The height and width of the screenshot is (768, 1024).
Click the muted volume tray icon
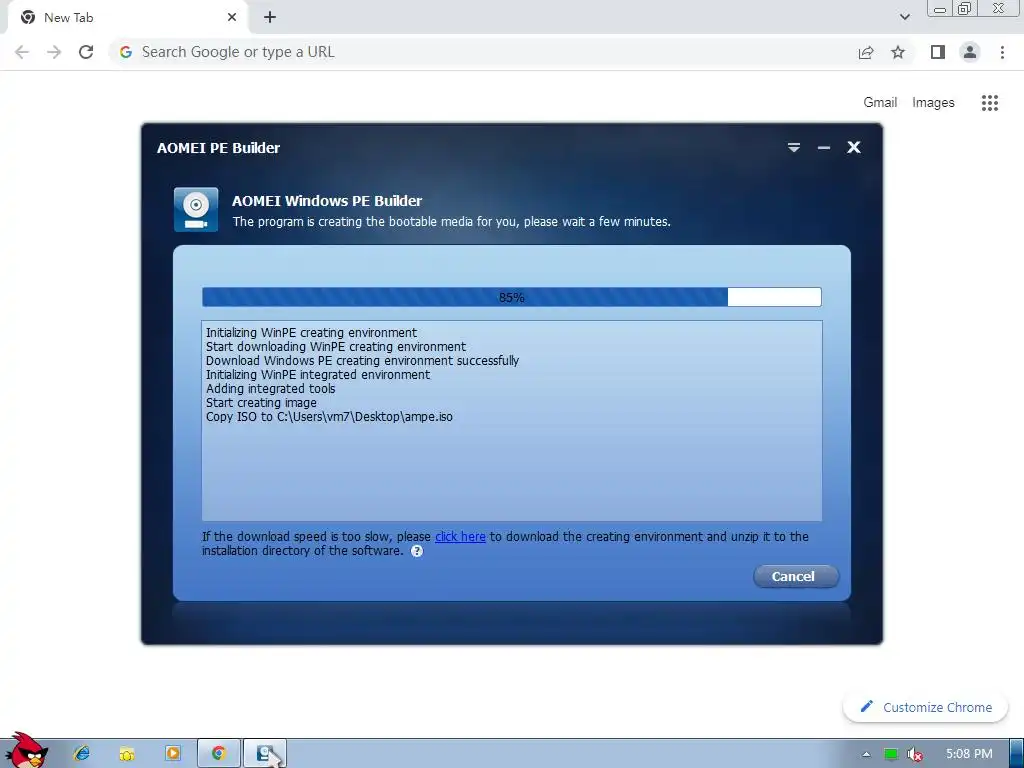[914, 754]
